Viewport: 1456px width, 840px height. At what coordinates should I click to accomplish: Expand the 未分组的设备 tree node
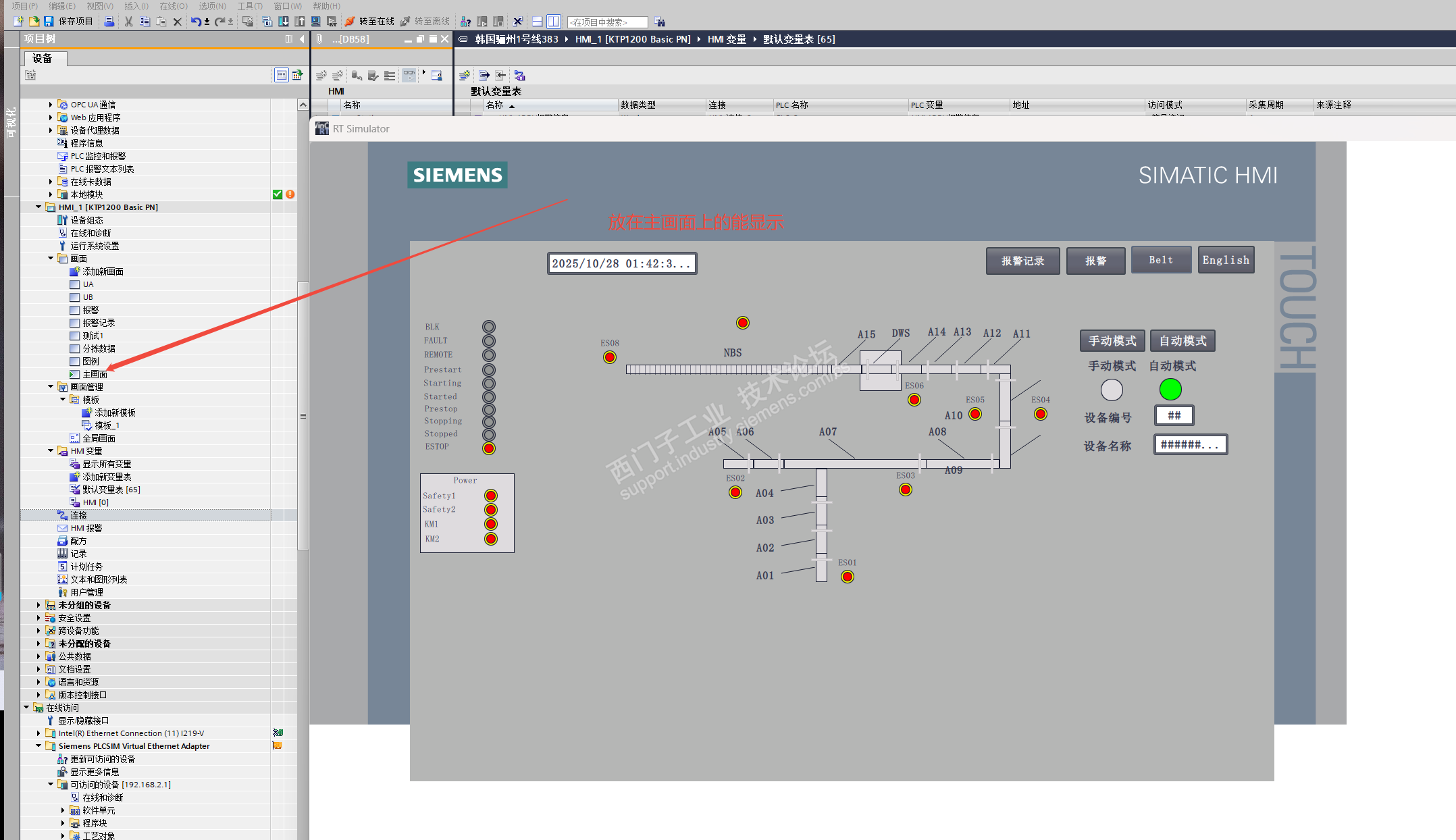pos(38,605)
